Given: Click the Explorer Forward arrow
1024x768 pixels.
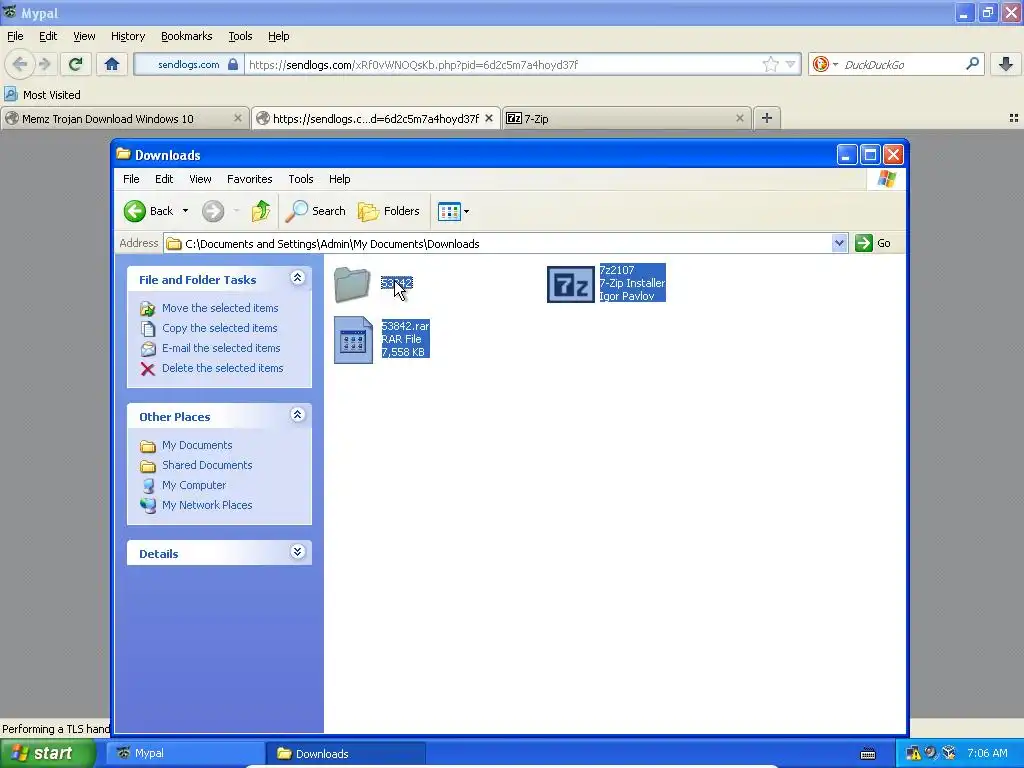Looking at the screenshot, I should click(213, 211).
